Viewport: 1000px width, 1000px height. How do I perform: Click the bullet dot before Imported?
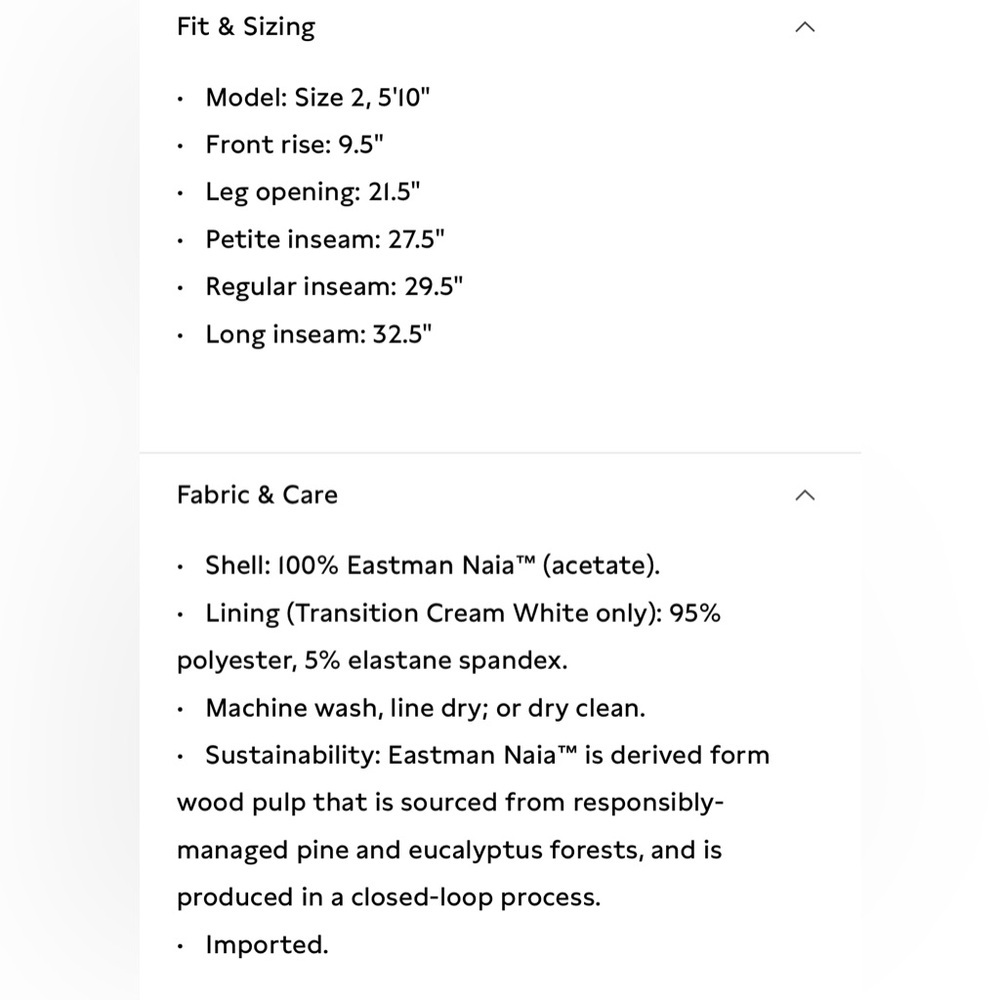tap(180, 946)
